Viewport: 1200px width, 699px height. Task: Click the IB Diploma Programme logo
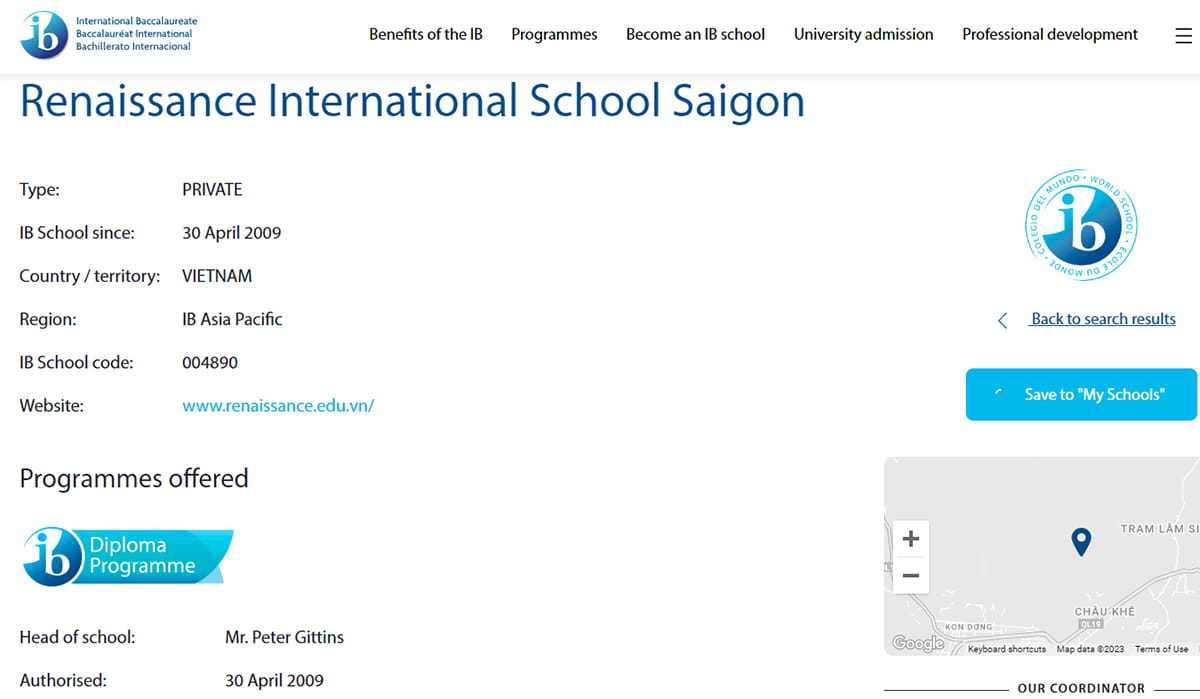(127, 556)
